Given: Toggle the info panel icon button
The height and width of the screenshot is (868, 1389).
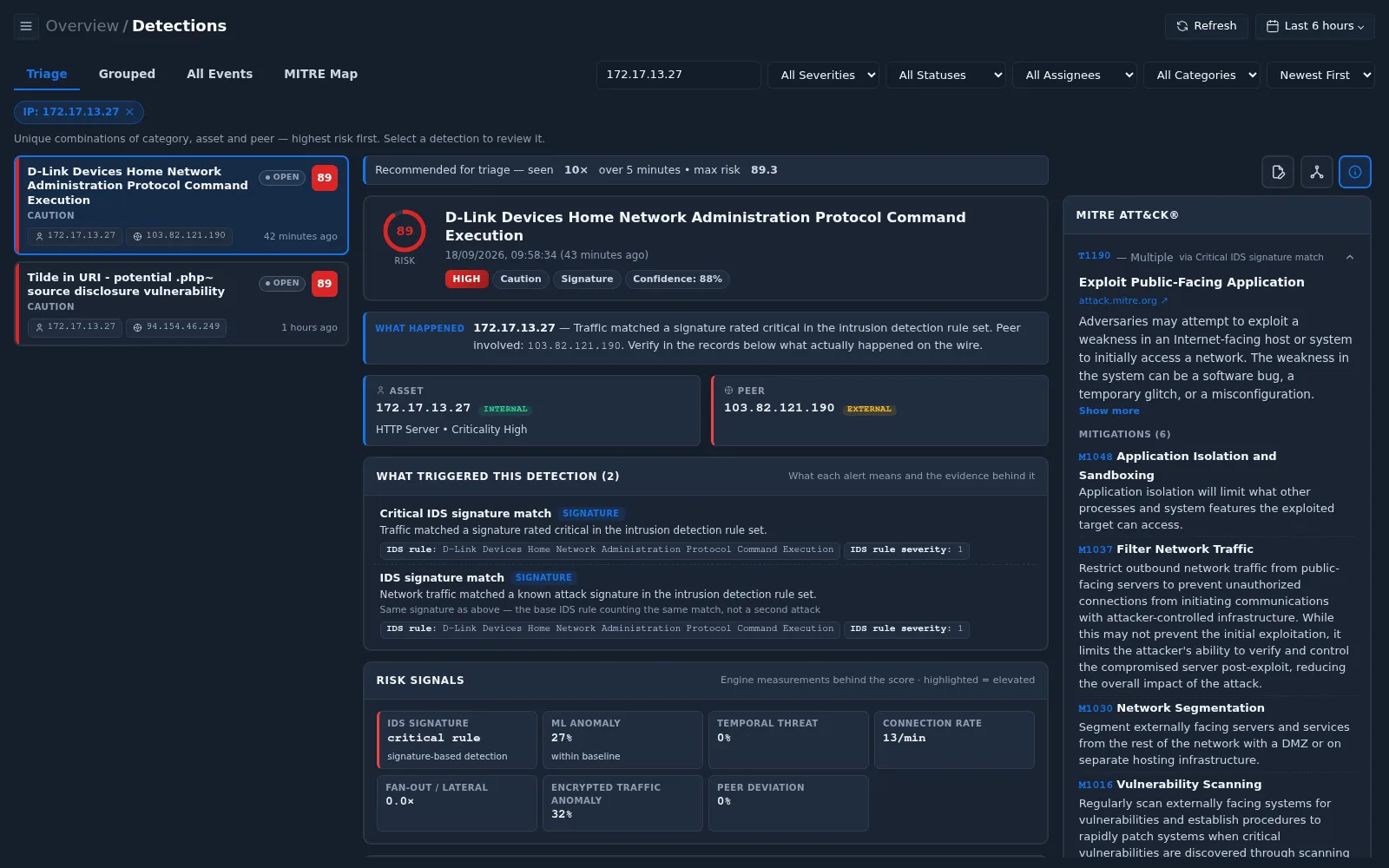Looking at the screenshot, I should [x=1355, y=172].
